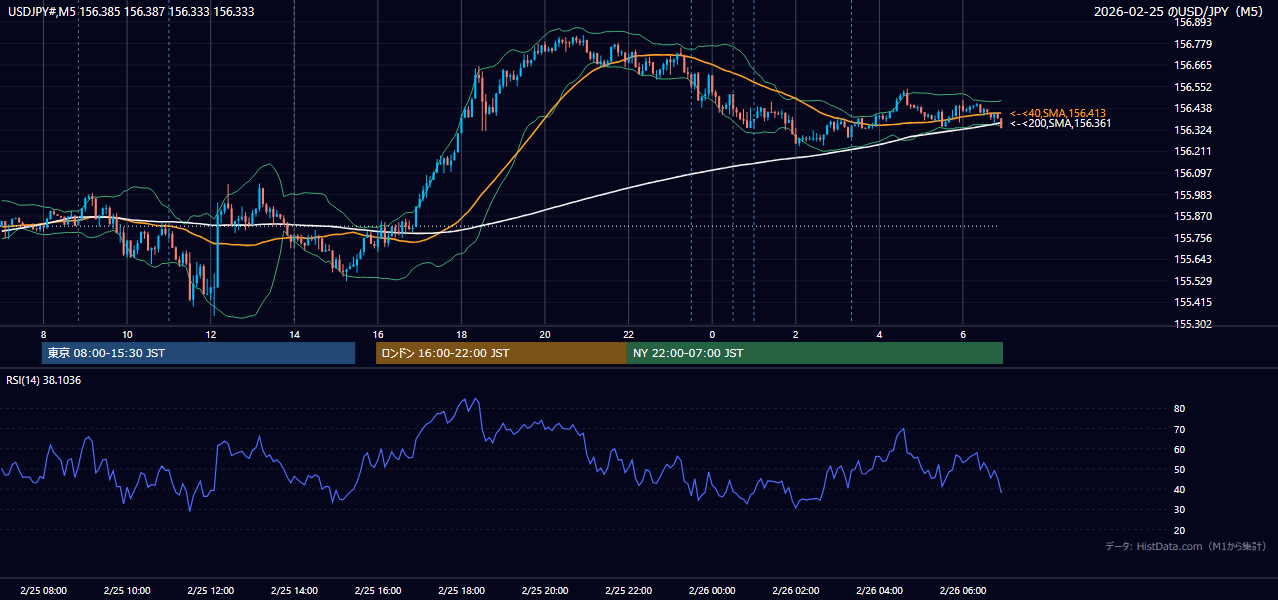Click the 2/26 02:00 date label
Screen dimensions: 1278x600
(796, 591)
